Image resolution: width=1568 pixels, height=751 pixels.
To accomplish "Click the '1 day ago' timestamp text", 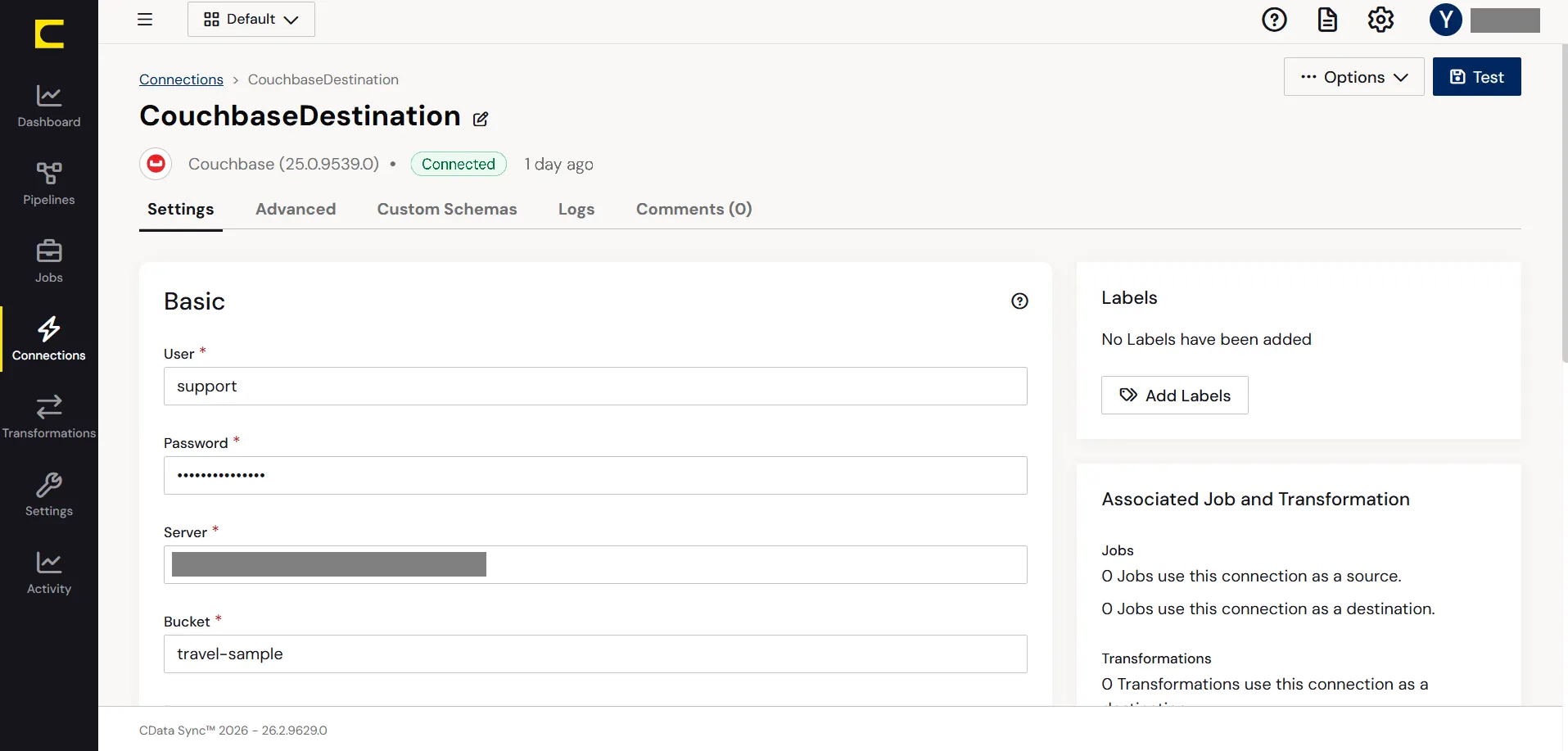I will [559, 165].
